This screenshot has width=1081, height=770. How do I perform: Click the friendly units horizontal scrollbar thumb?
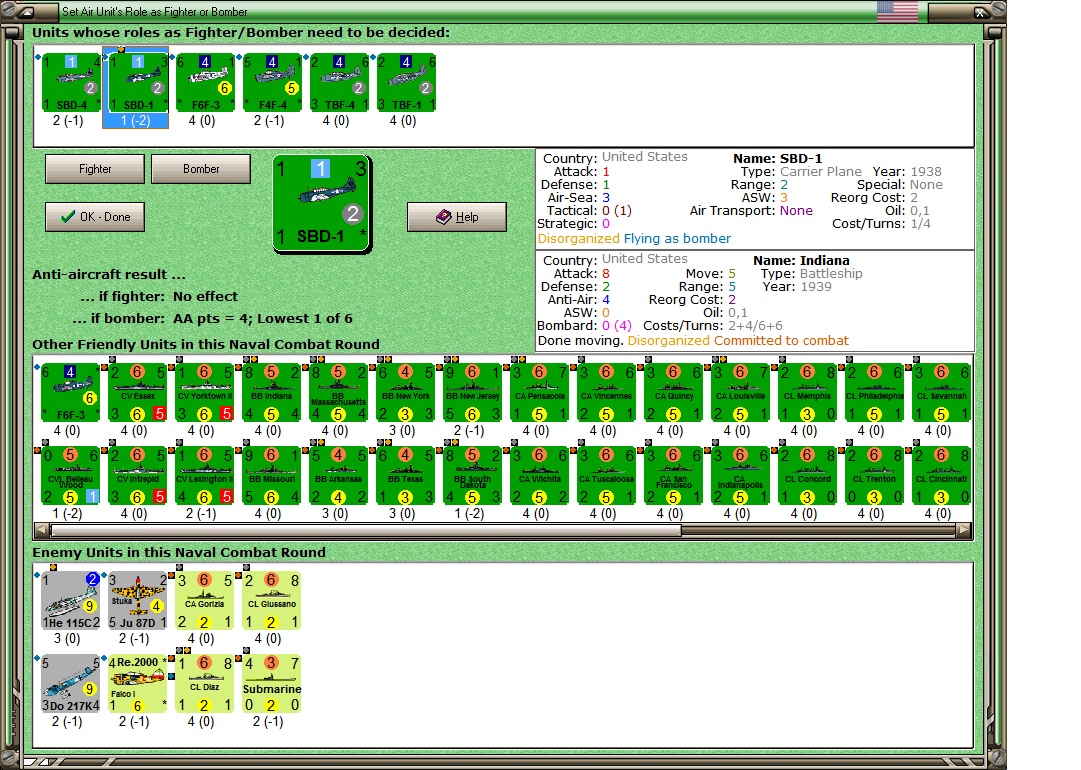coord(366,530)
